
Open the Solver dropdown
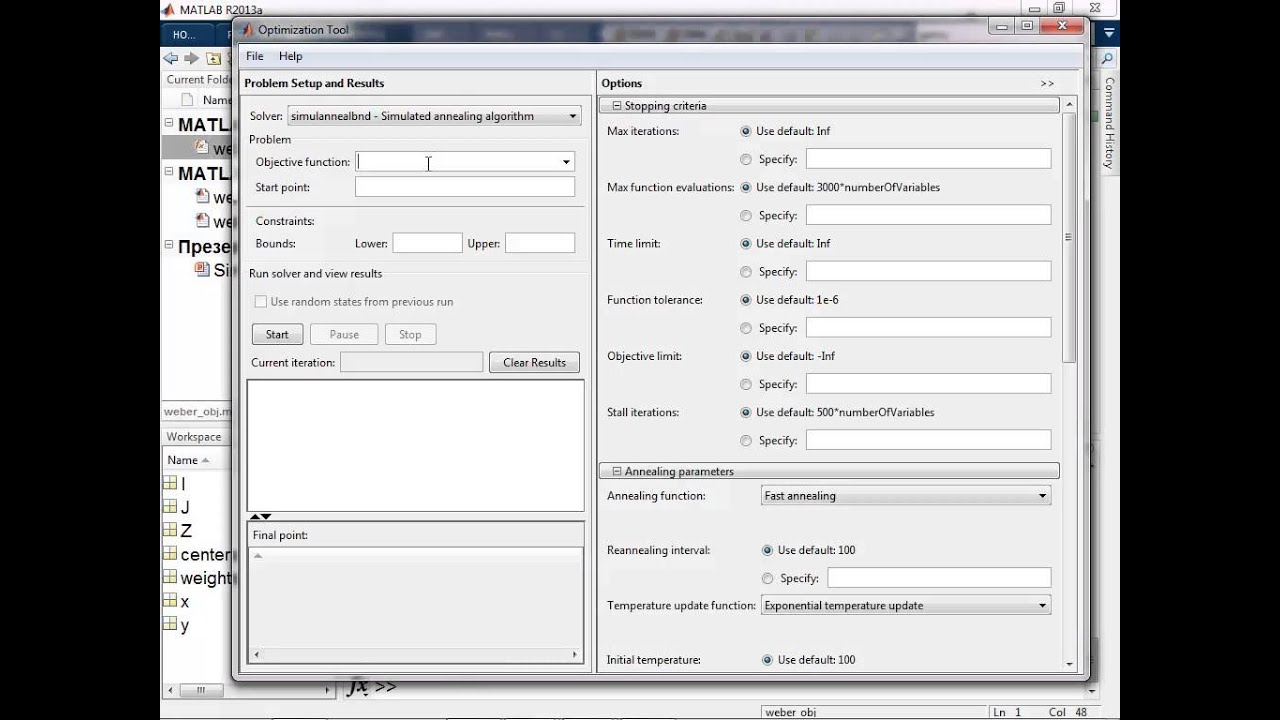(x=434, y=116)
